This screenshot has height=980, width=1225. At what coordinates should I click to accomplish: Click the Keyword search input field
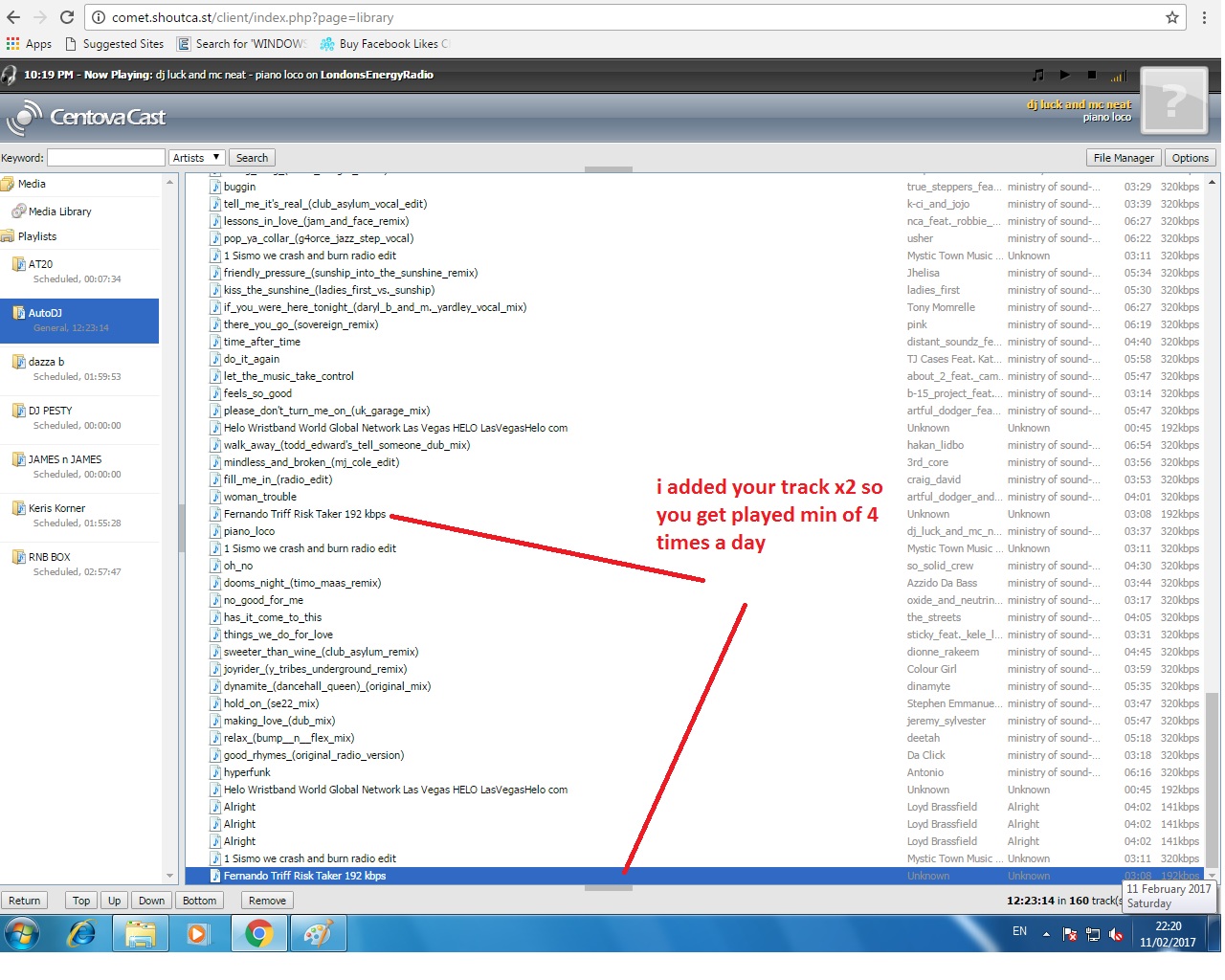[x=106, y=158]
